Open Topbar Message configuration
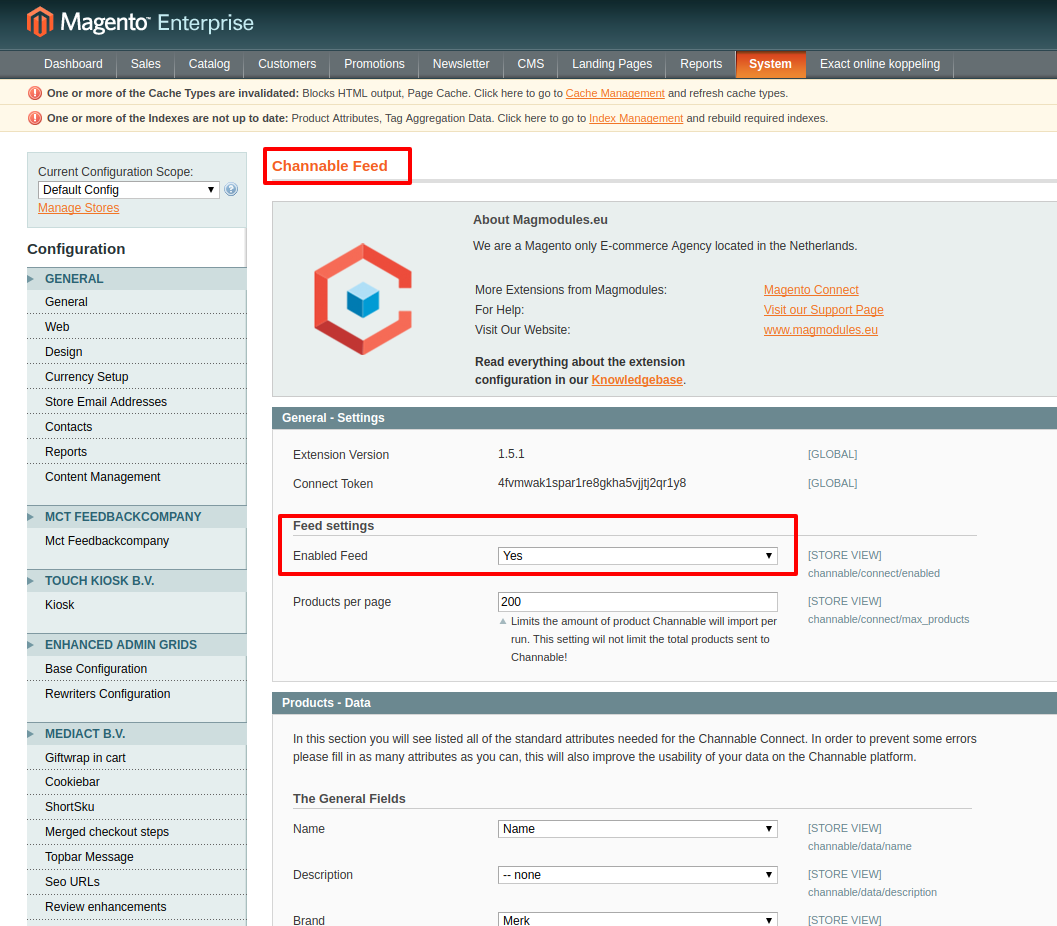Screen dimensions: 1057x926 point(137,857)
